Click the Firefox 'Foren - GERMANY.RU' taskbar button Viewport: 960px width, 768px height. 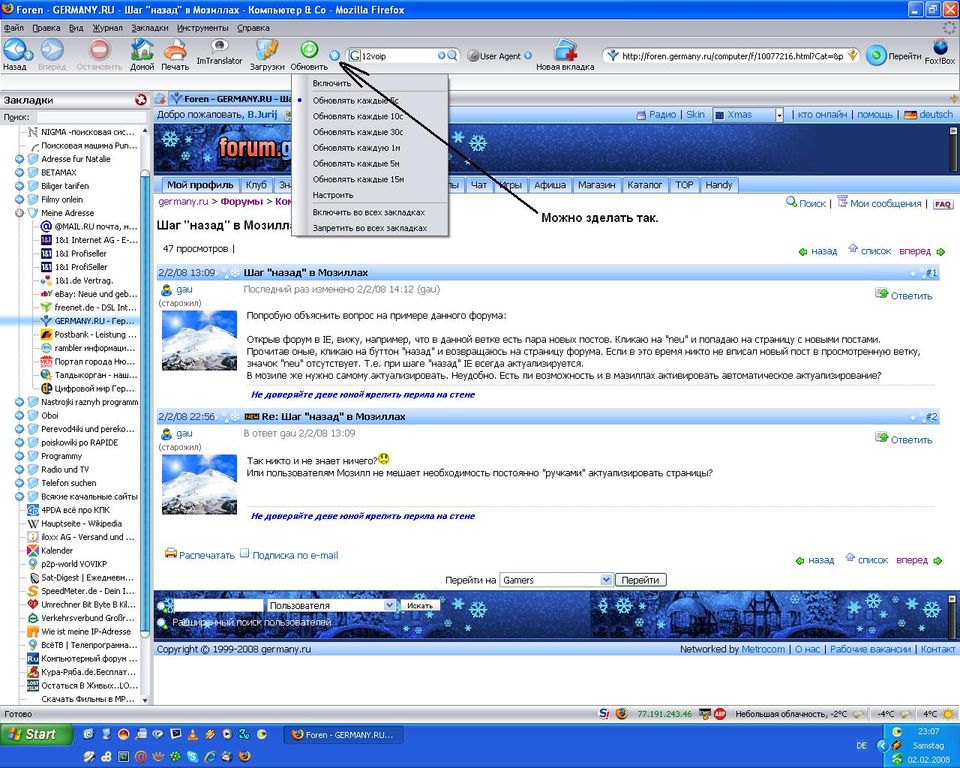[343, 734]
